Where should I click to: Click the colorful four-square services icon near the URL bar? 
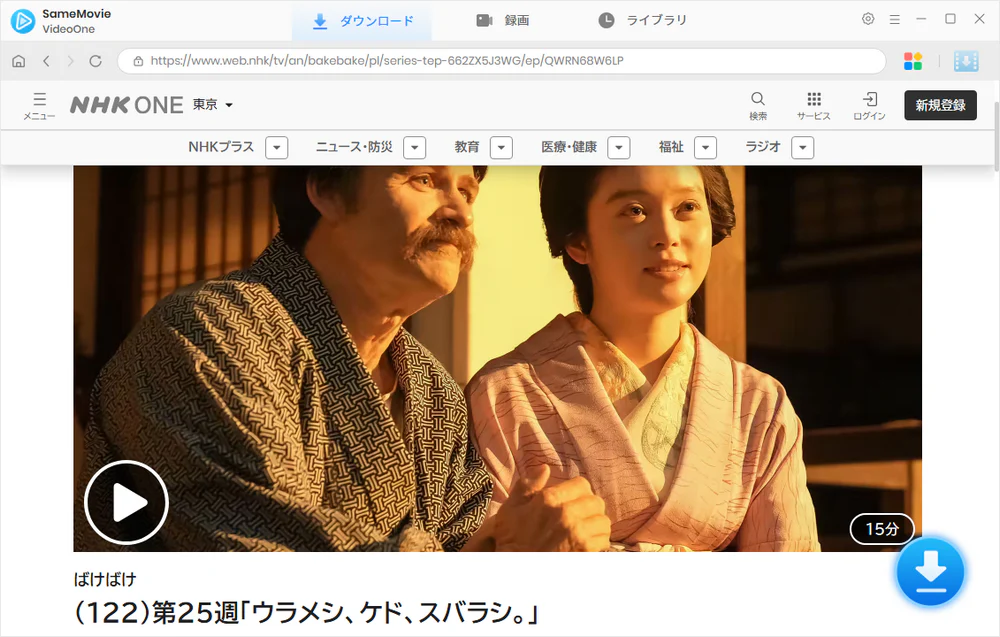tap(912, 61)
